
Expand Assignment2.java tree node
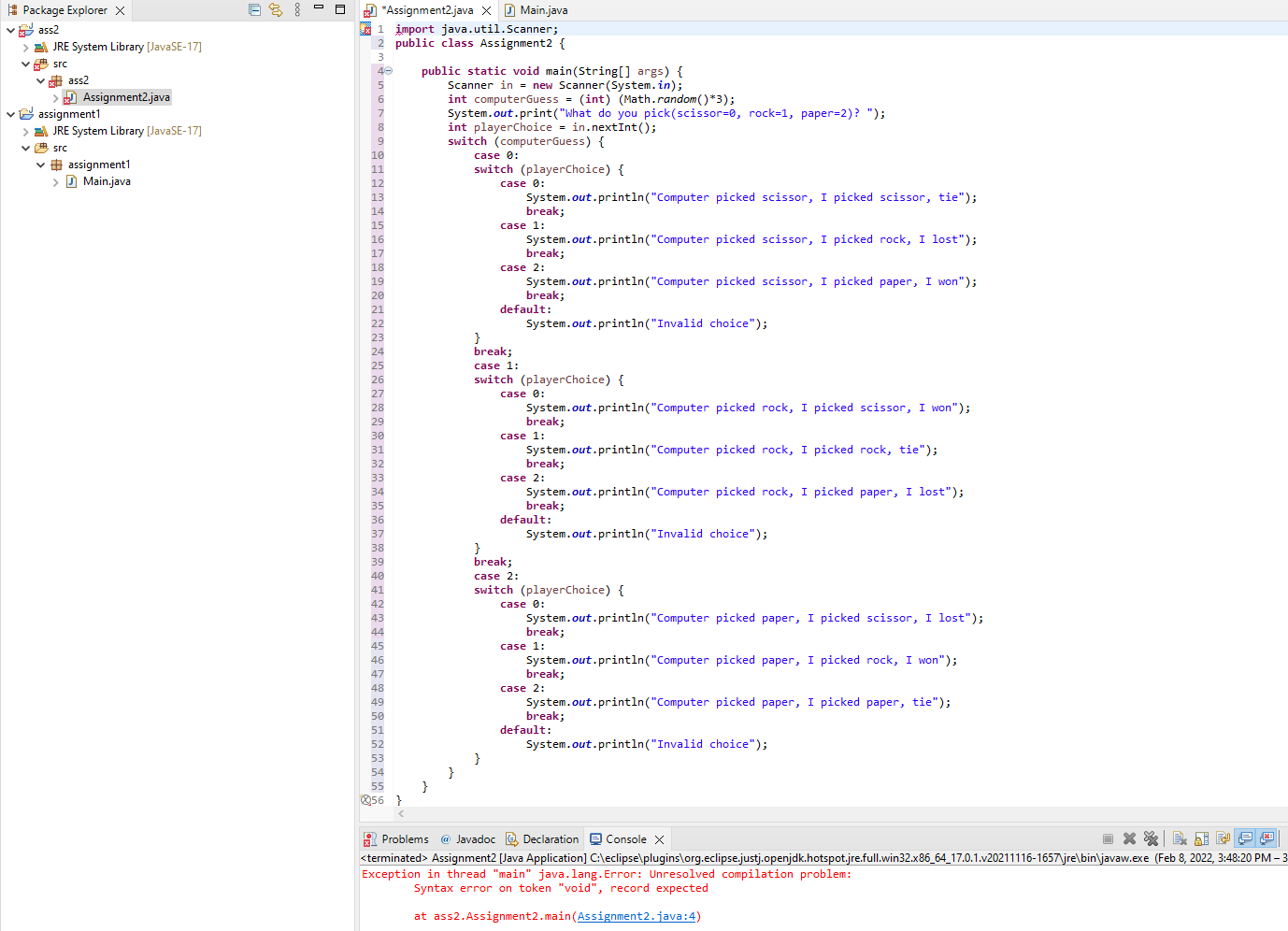55,97
